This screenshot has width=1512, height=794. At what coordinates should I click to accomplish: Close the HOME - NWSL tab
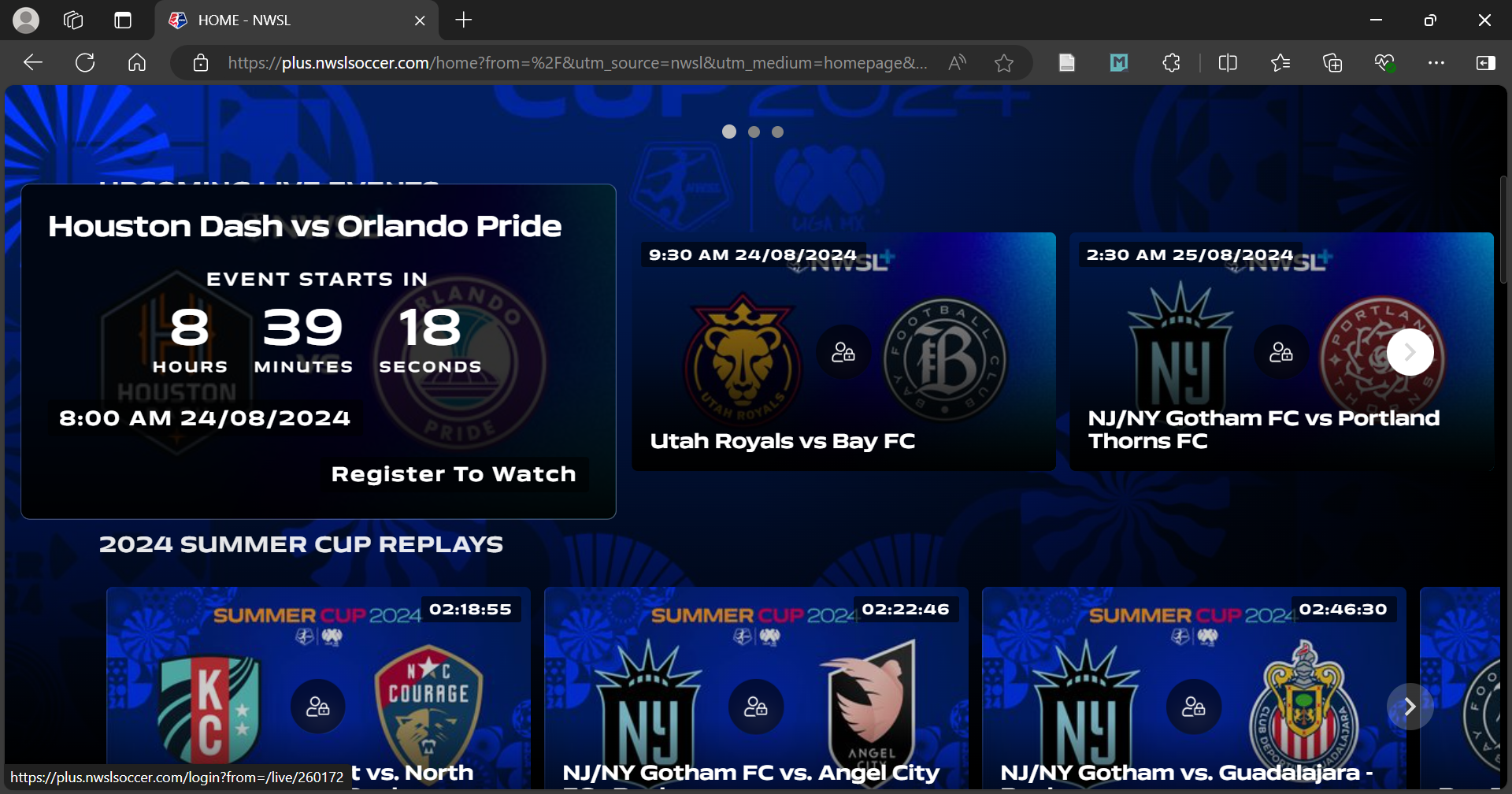pyautogui.click(x=420, y=20)
